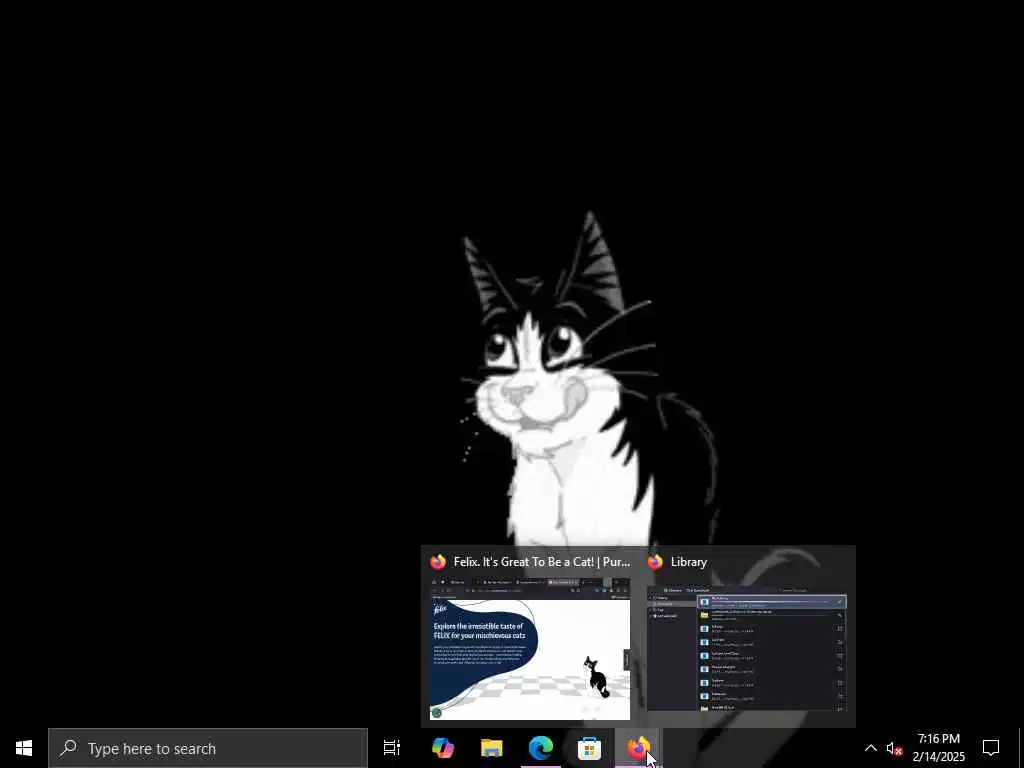Screen dimensions: 1024x768
Task: Click the Felix. It's Great To Be a Cat! title
Action: [542, 562]
